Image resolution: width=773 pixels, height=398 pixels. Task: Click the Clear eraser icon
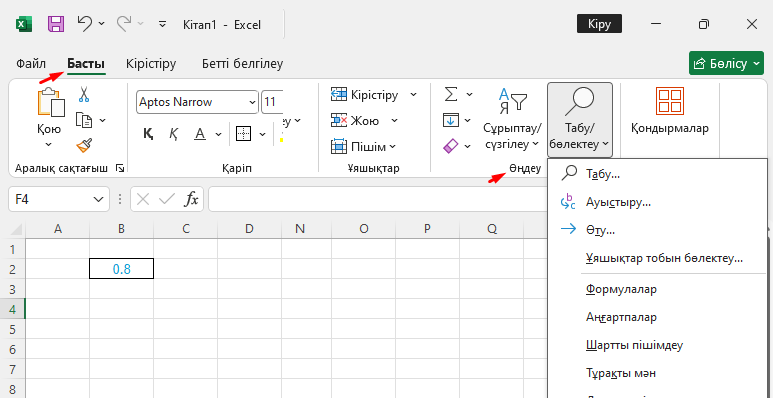coord(451,146)
